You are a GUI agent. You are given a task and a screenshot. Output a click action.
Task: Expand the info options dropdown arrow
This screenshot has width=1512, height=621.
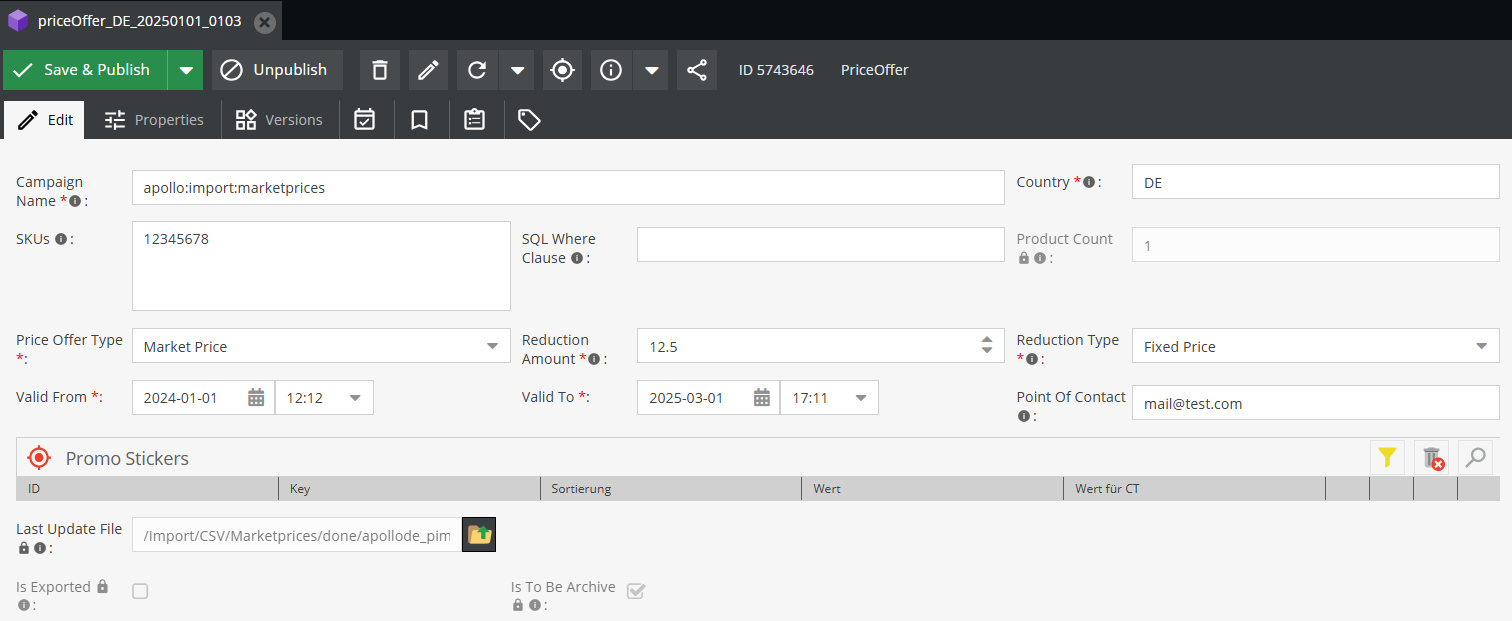(651, 70)
